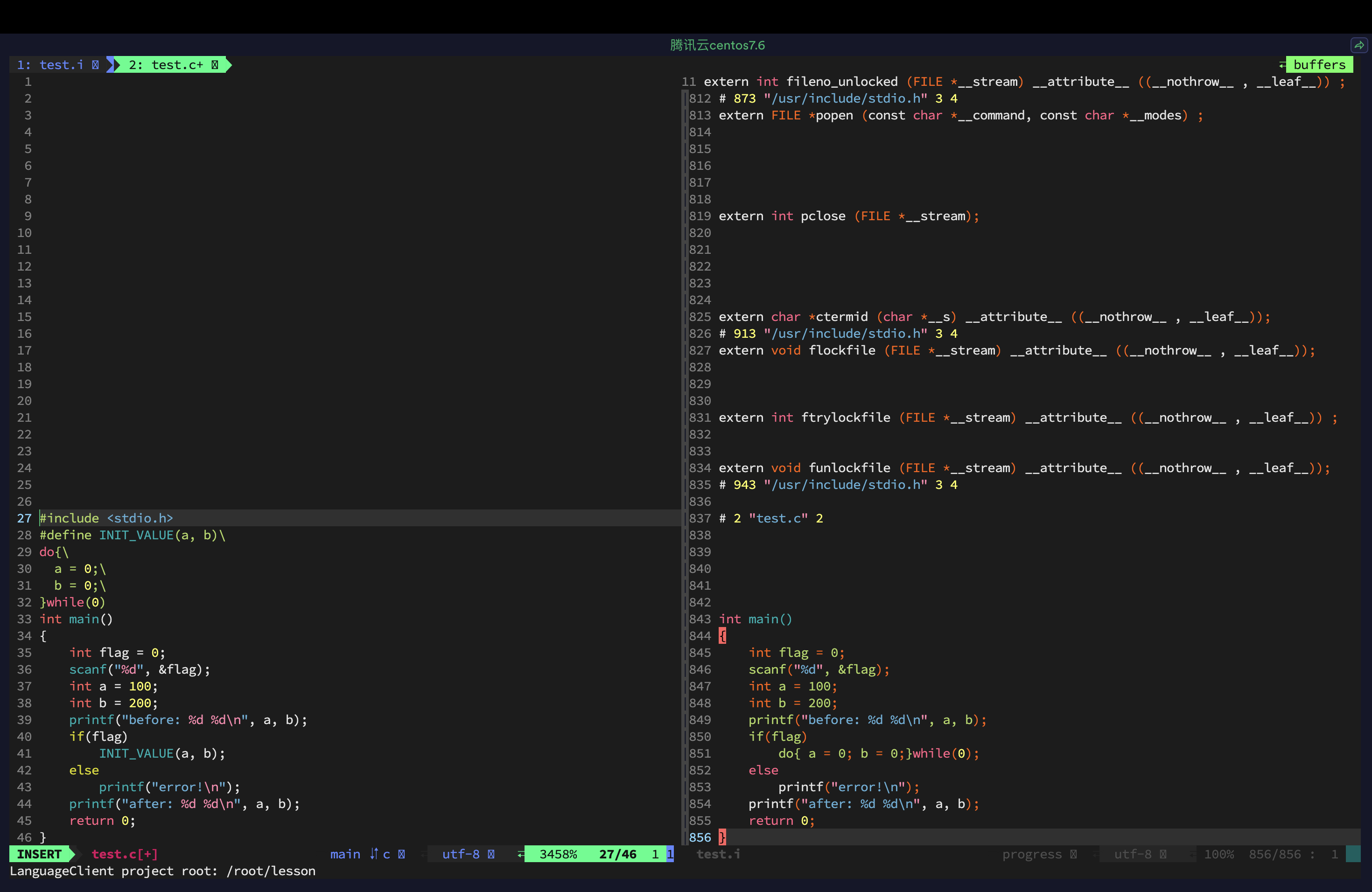The height and width of the screenshot is (892, 1372).
Task: Click the window title 腾讯云centos7.6
Action: coord(718,45)
